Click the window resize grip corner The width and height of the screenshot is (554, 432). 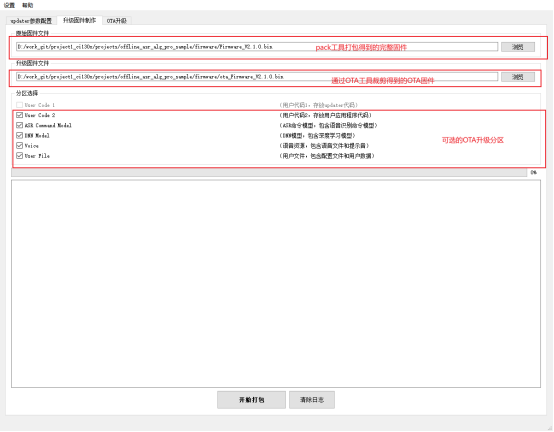click(x=550, y=428)
